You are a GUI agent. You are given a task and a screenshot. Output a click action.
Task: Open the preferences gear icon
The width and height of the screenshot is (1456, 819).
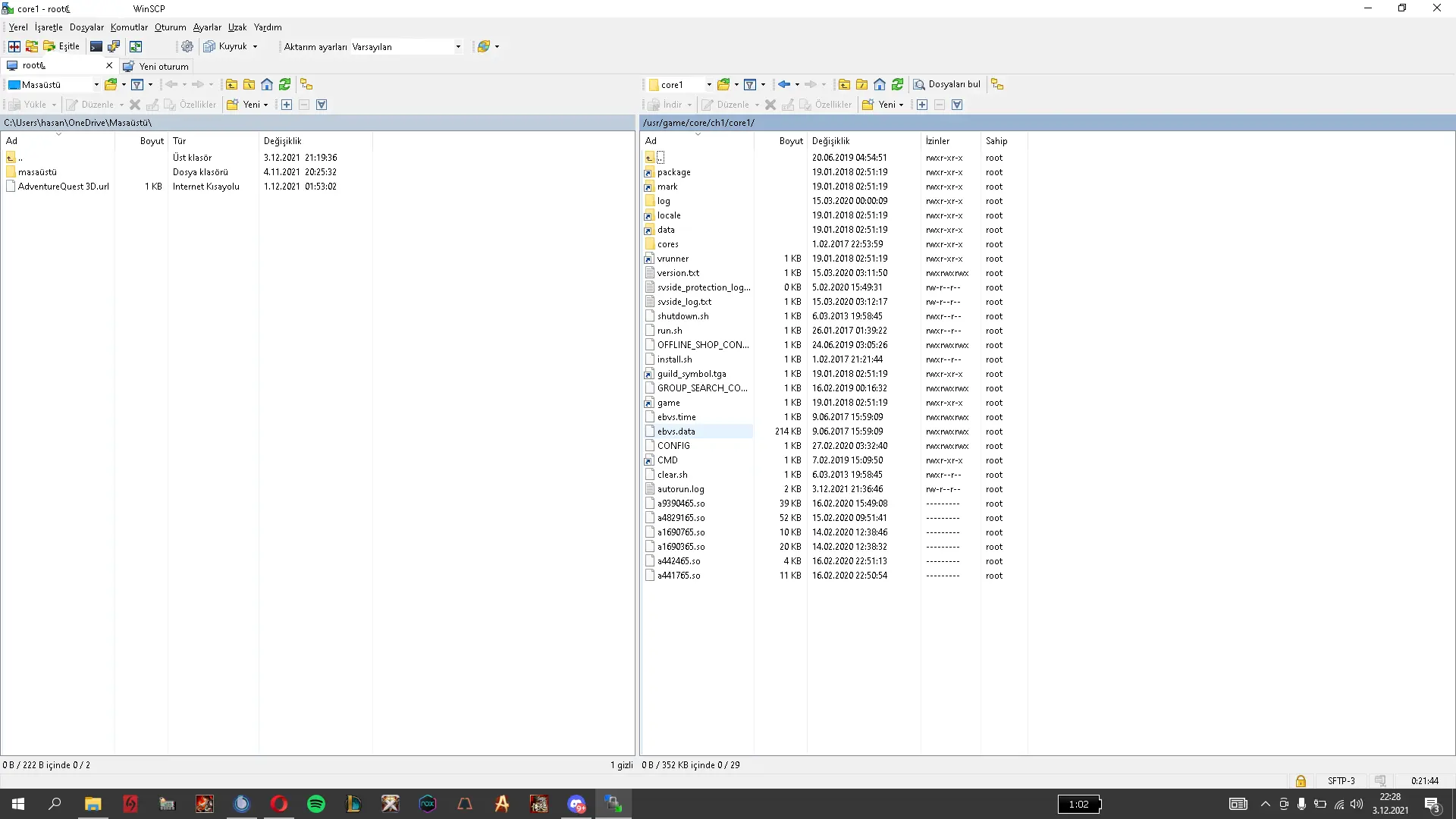[187, 46]
